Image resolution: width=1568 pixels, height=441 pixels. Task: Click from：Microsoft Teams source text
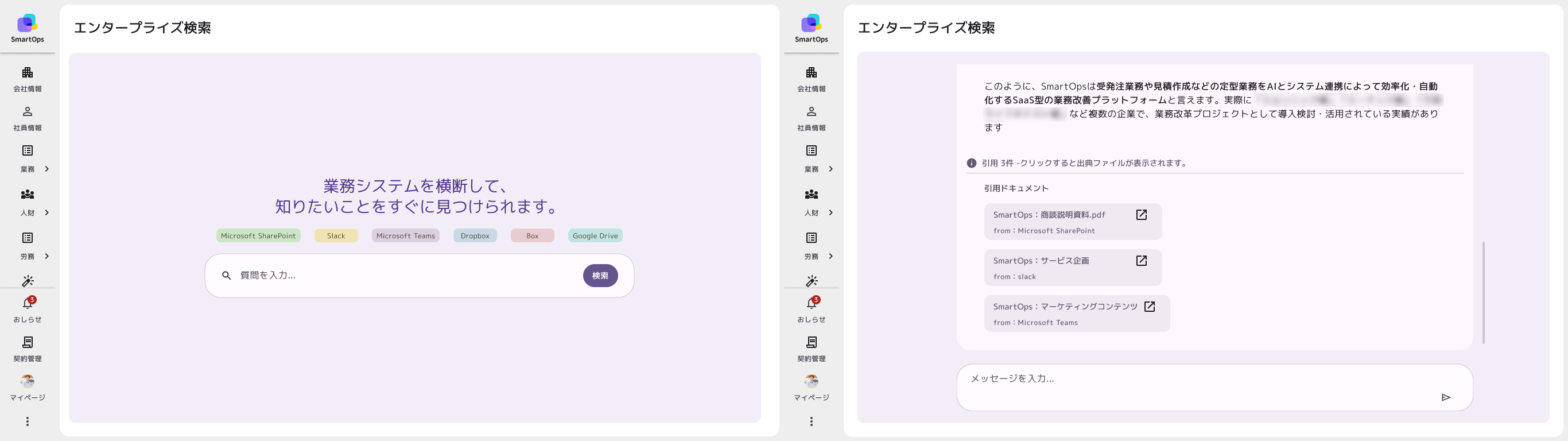(x=1035, y=323)
